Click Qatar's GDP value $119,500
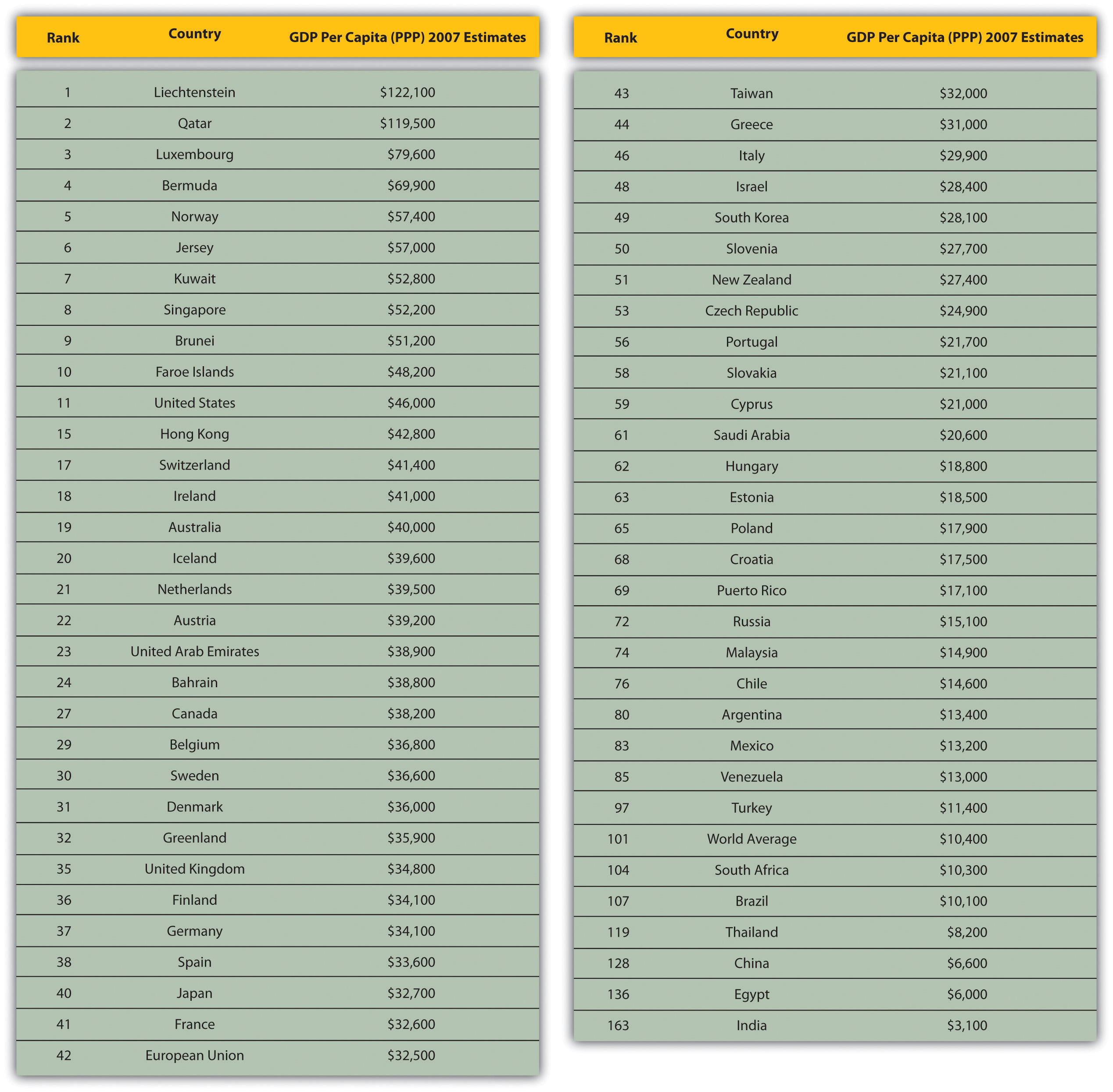The image size is (1113, 1092). 407,123
